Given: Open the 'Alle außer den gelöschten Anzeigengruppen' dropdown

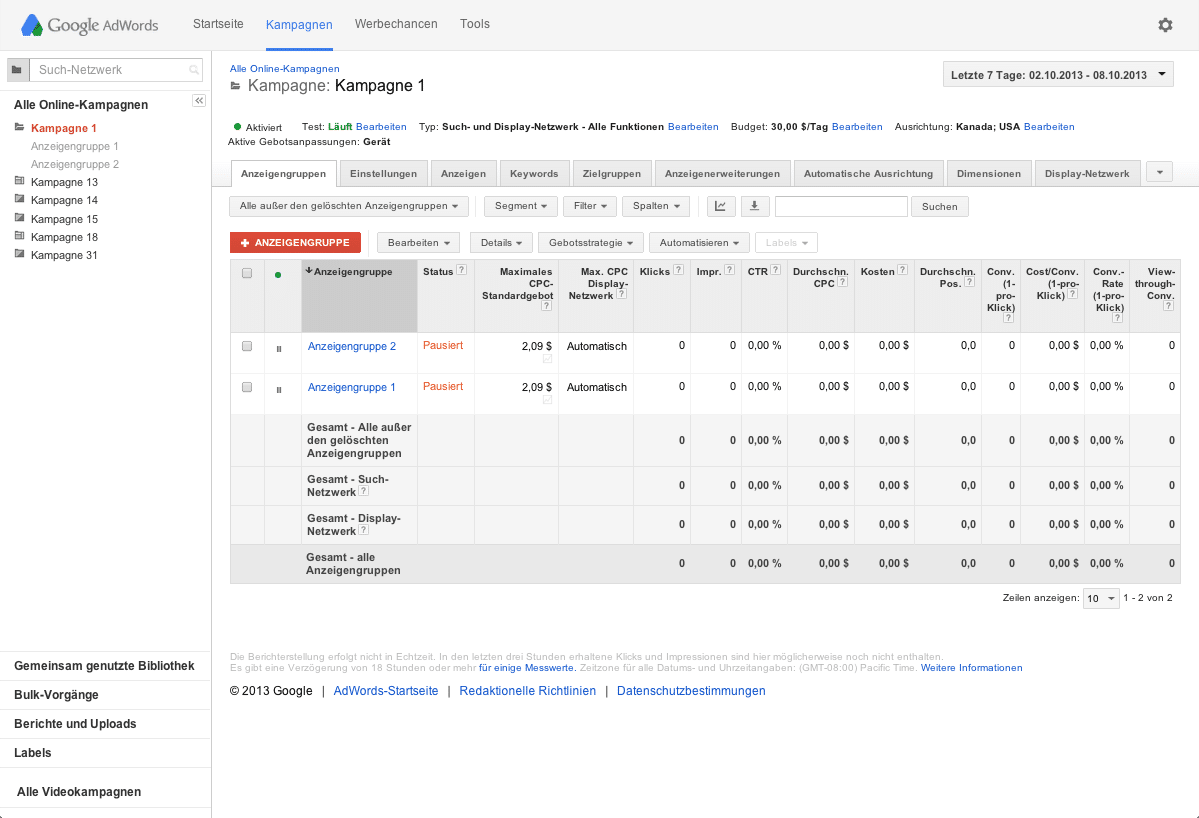Looking at the screenshot, I should [x=349, y=206].
